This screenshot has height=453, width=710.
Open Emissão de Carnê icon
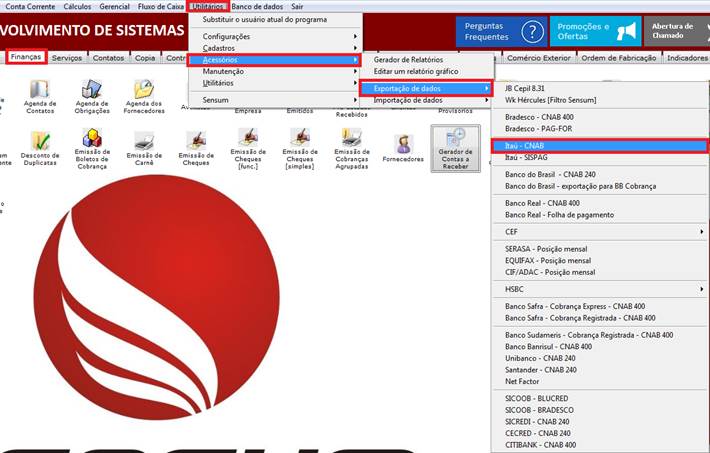(x=144, y=149)
